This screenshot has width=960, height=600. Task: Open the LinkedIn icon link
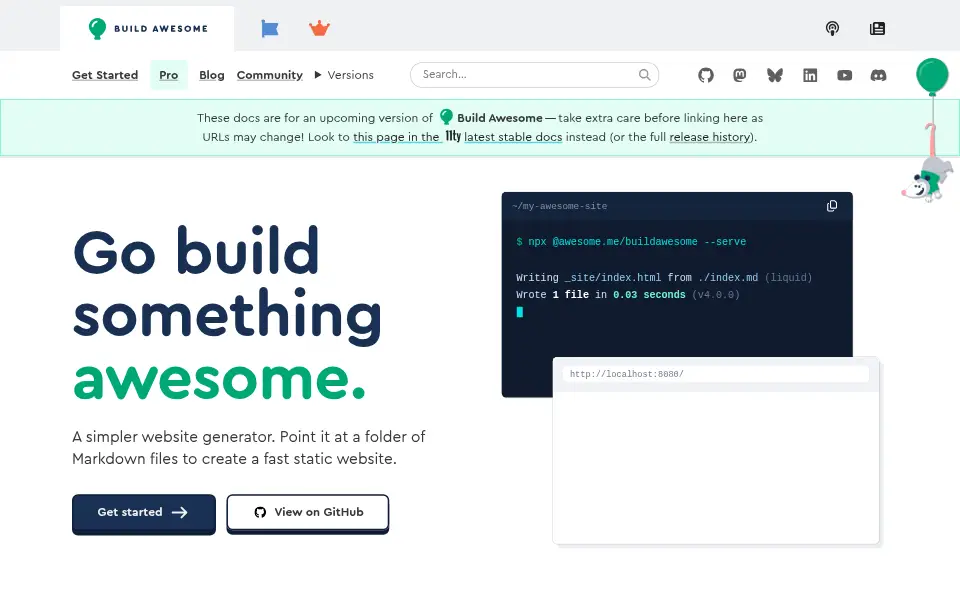click(x=810, y=75)
